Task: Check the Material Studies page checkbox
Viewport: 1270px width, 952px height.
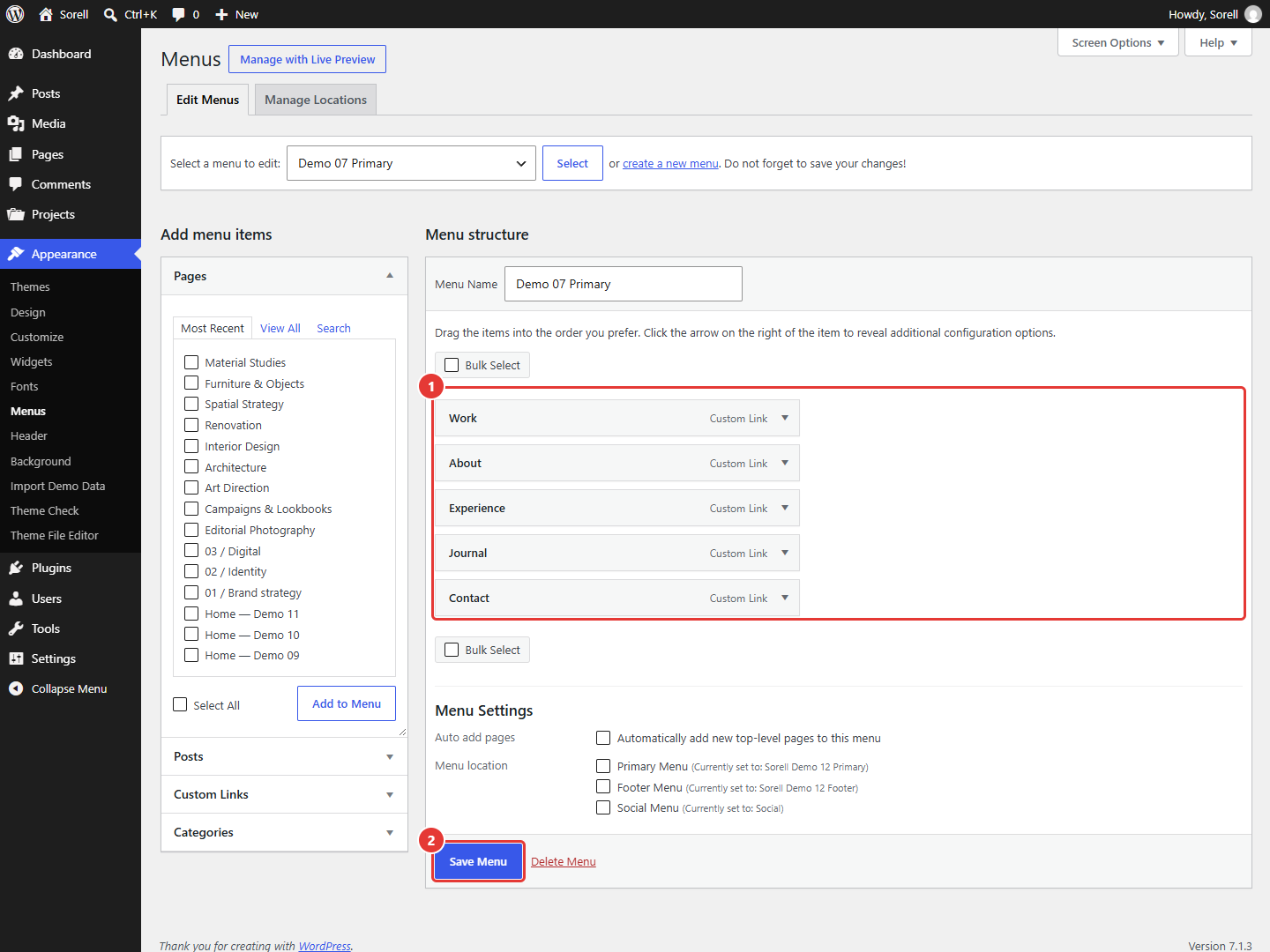Action: [x=191, y=362]
